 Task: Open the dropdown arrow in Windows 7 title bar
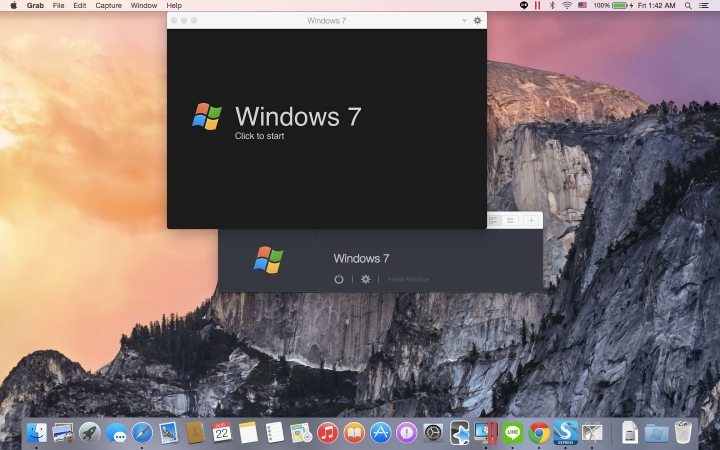coord(464,21)
